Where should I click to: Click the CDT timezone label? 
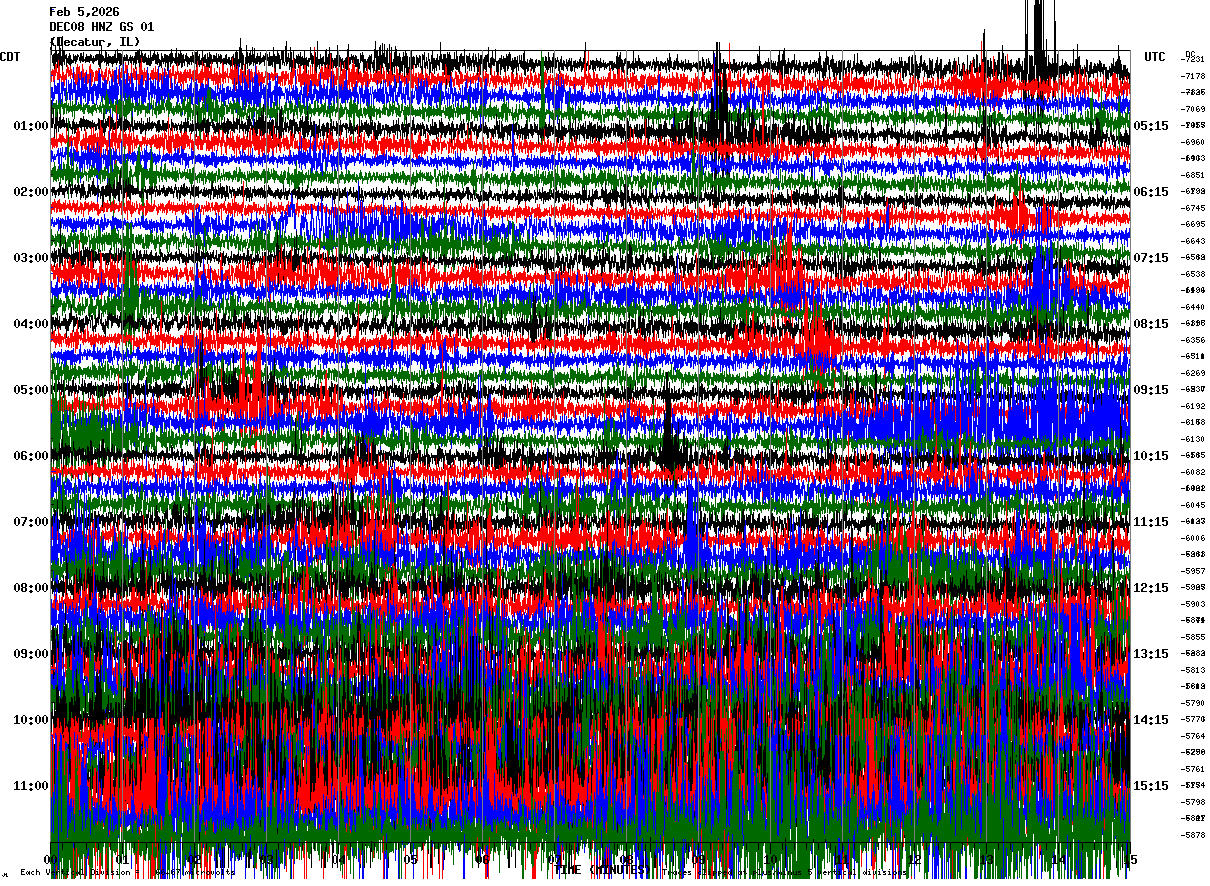point(10,57)
